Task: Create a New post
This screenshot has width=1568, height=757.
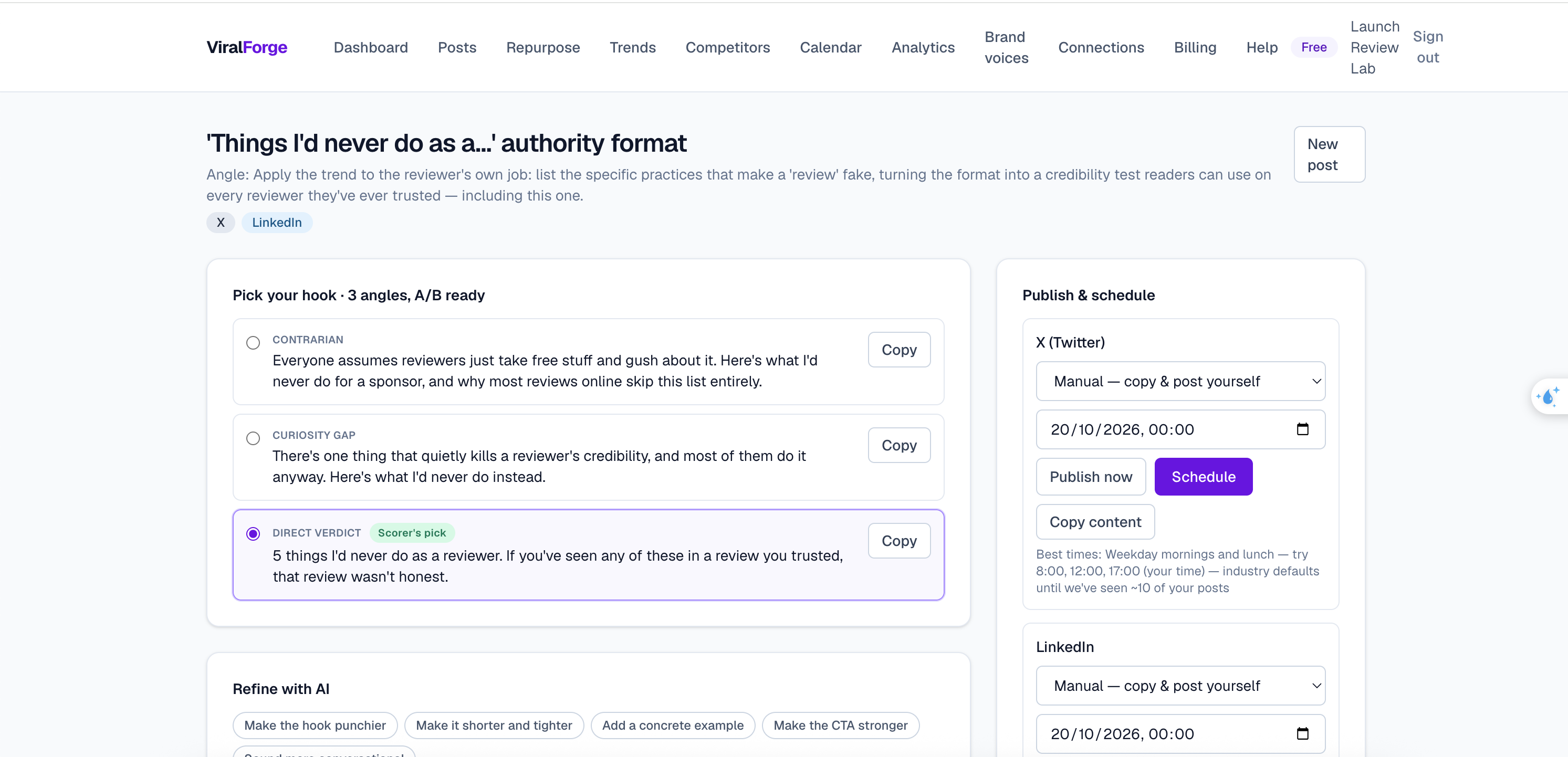Action: point(1329,154)
